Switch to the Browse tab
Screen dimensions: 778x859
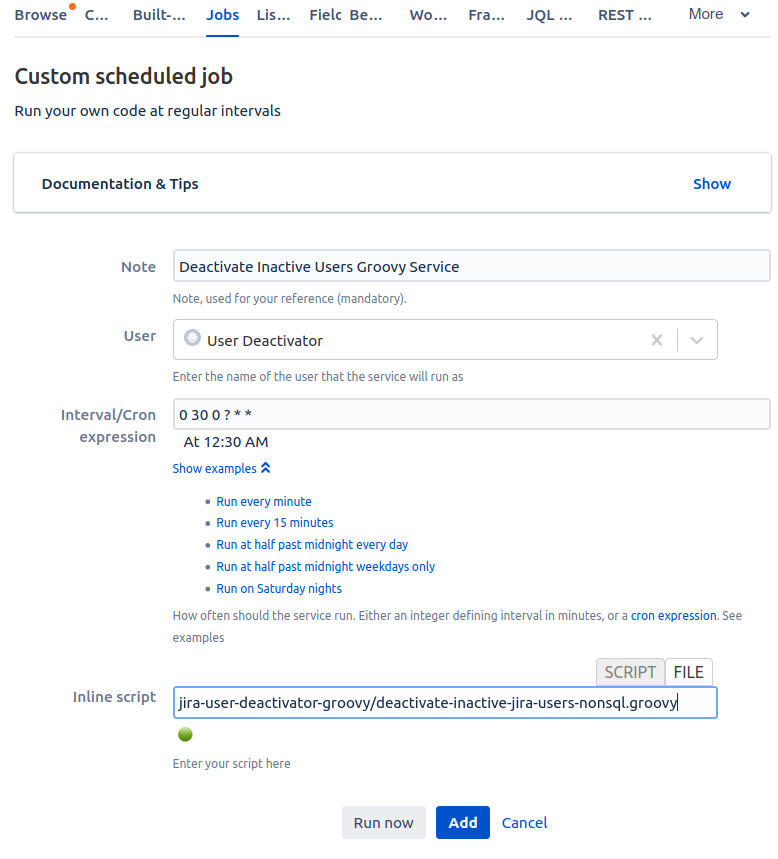click(x=41, y=15)
